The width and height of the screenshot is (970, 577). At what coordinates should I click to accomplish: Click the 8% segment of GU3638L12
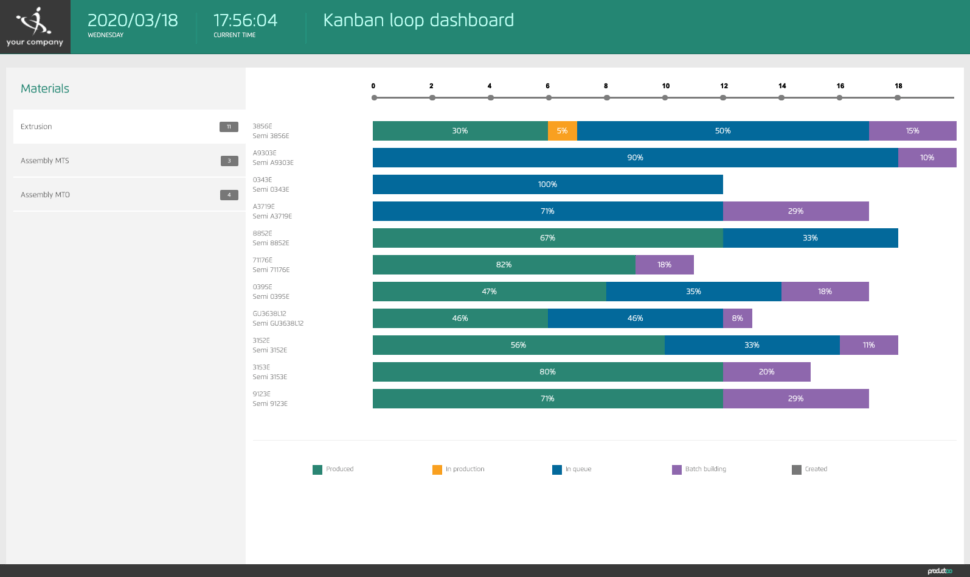[737, 318]
